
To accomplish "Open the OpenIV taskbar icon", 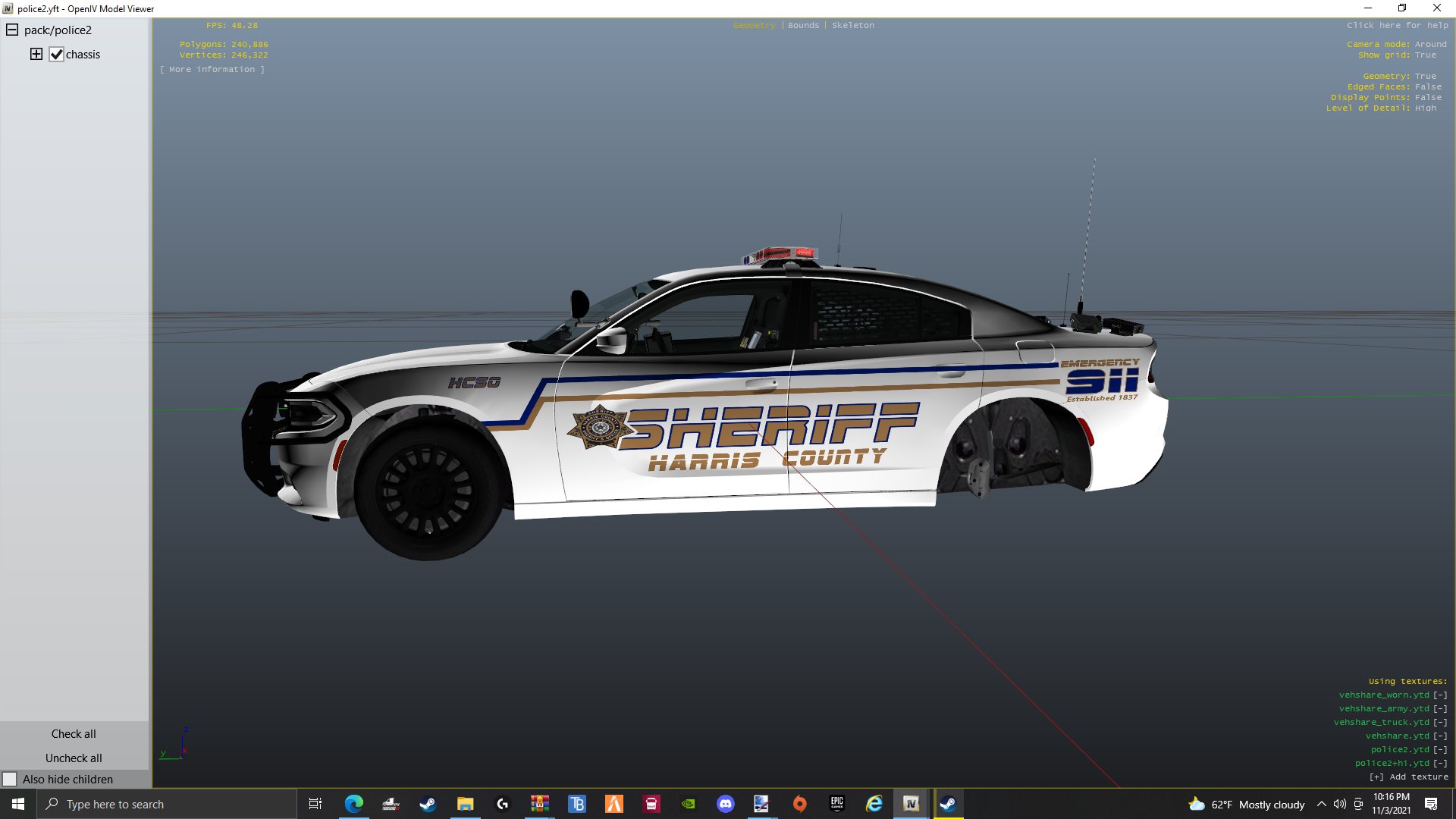I will coord(911,804).
